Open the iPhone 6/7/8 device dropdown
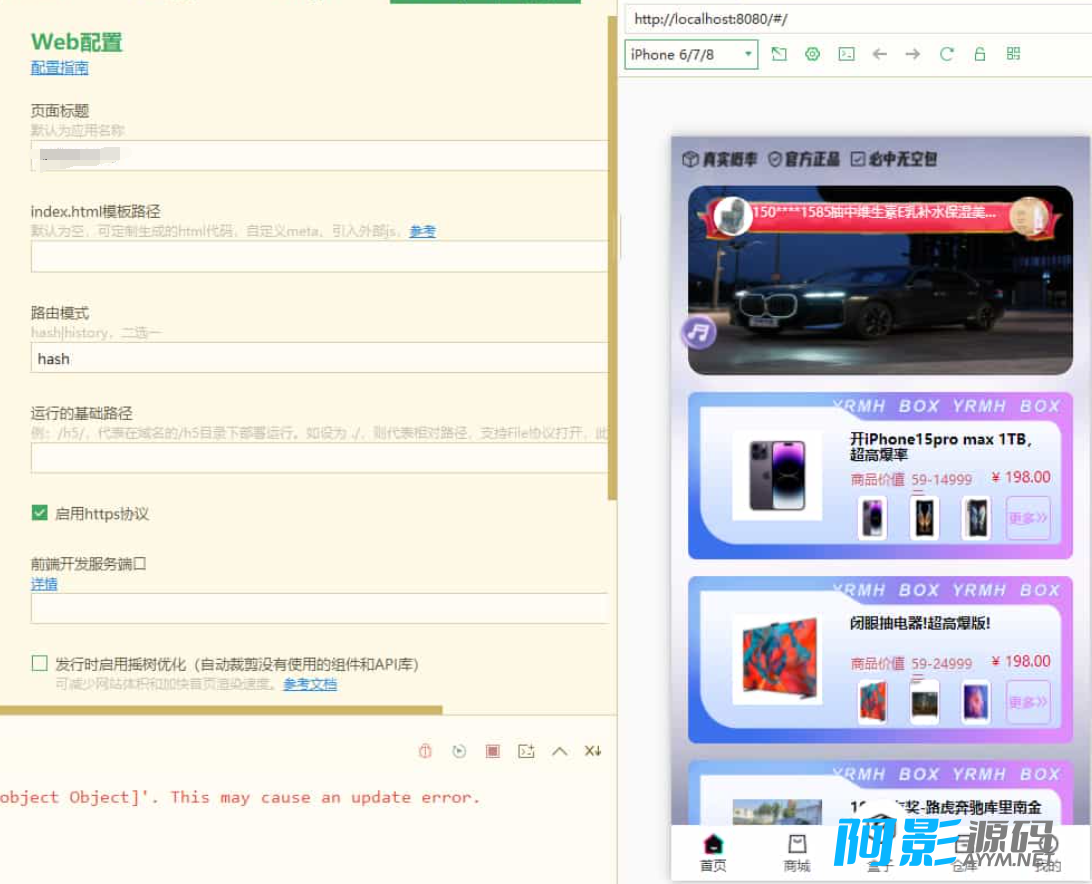The width and height of the screenshot is (1092, 884). tap(691, 54)
